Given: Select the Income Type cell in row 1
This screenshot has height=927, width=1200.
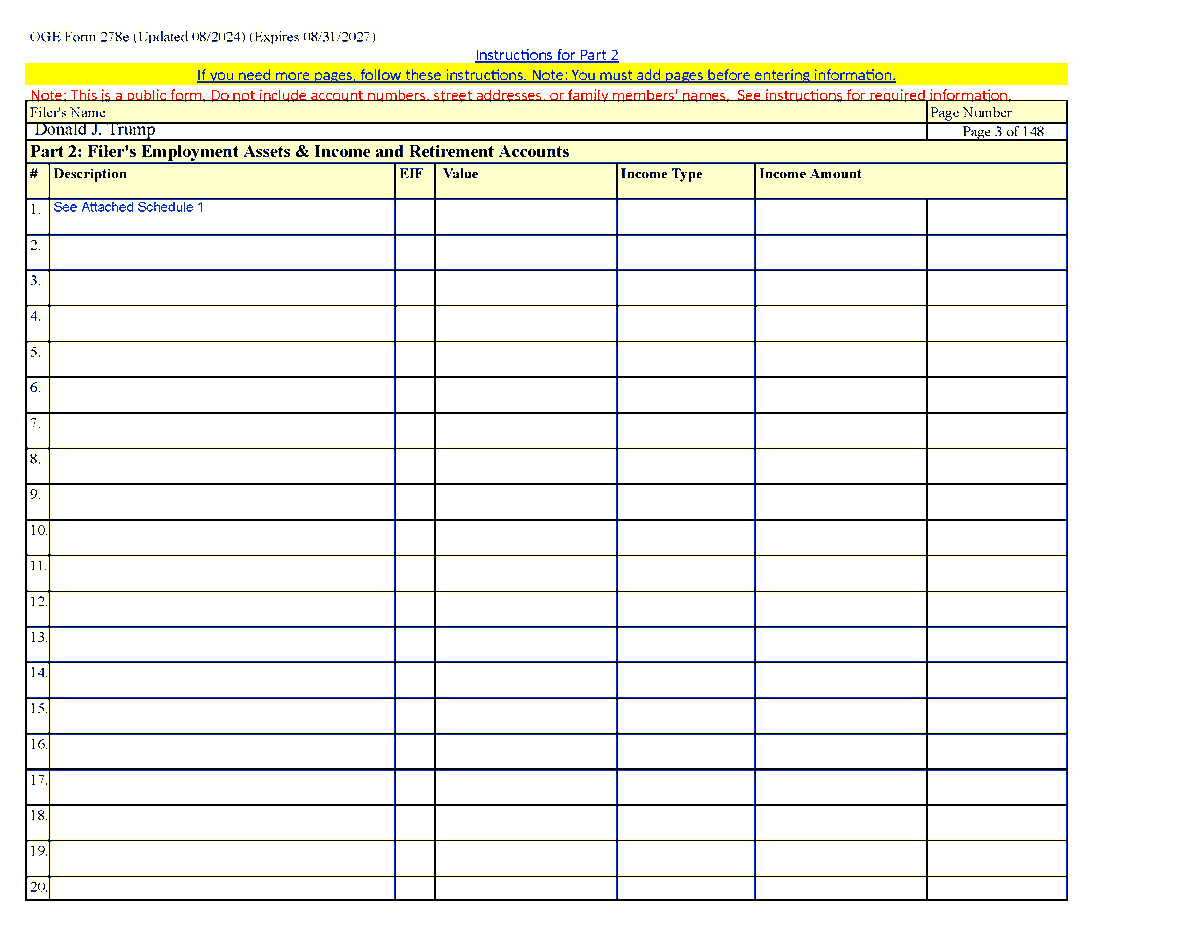Looking at the screenshot, I should pos(686,217).
